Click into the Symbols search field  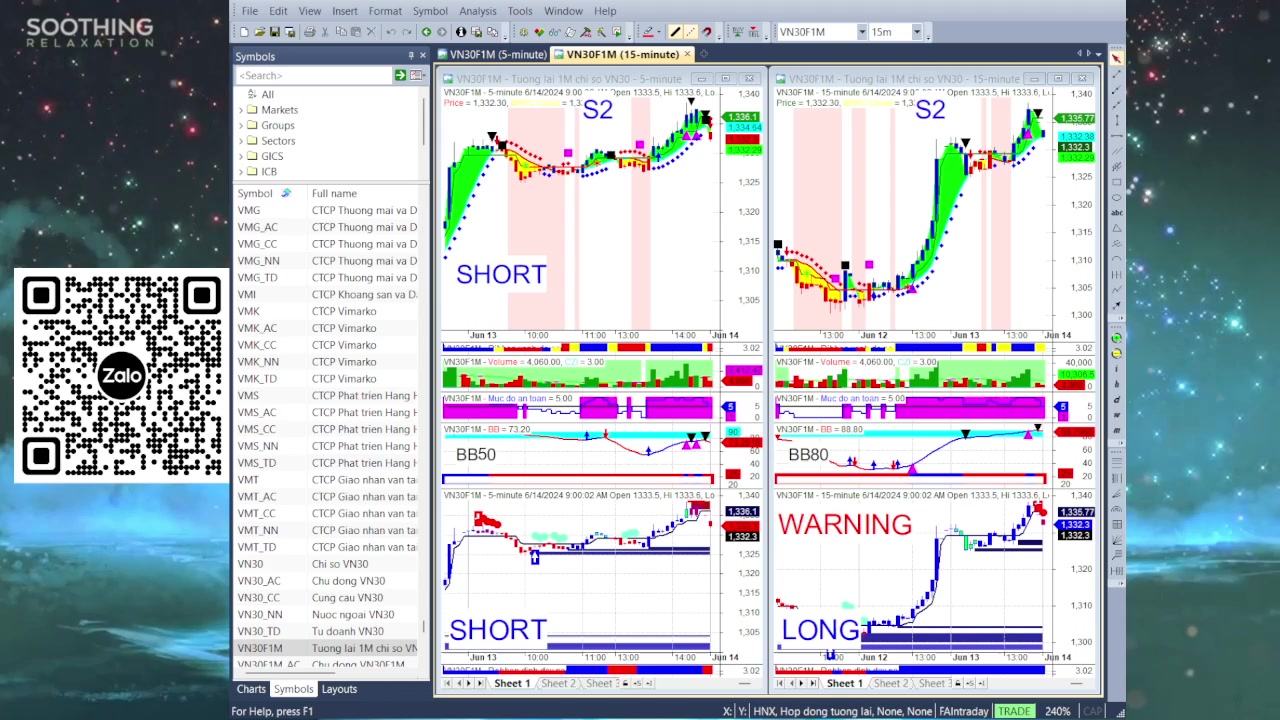[x=314, y=75]
